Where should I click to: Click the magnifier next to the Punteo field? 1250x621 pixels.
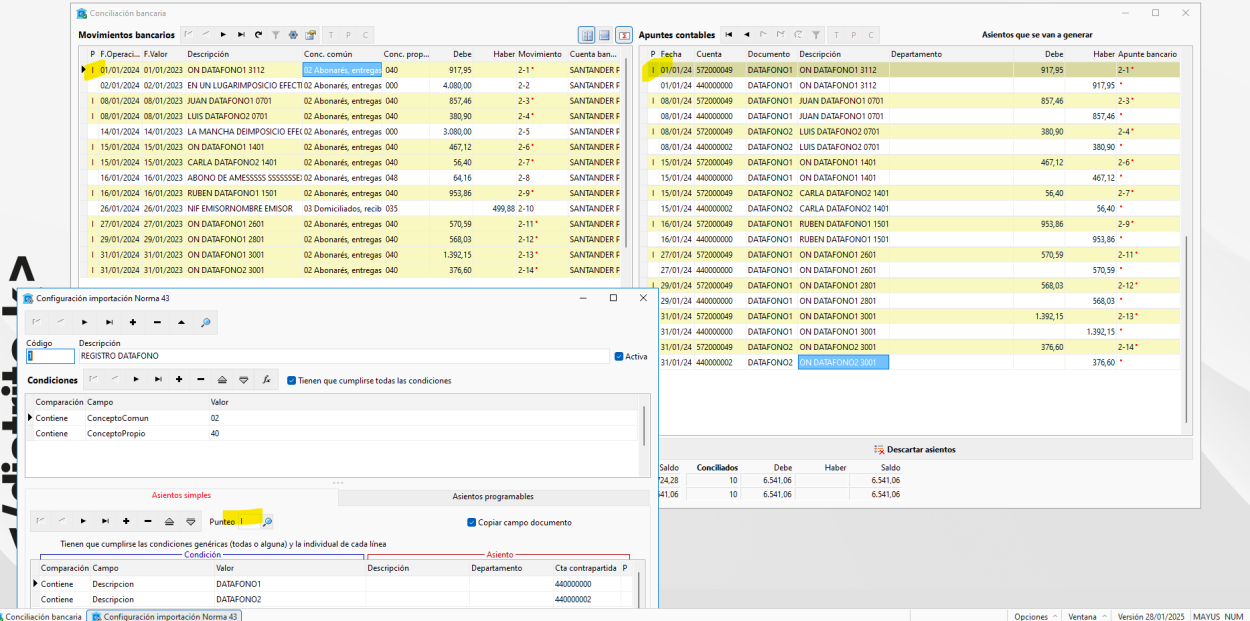267,521
